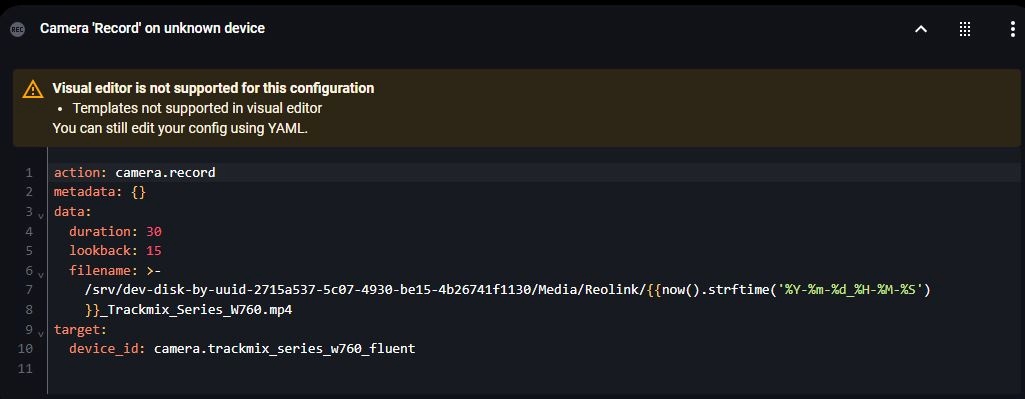Fold the filename block at line 6
This screenshot has height=399, width=1025.
[x=41, y=274]
